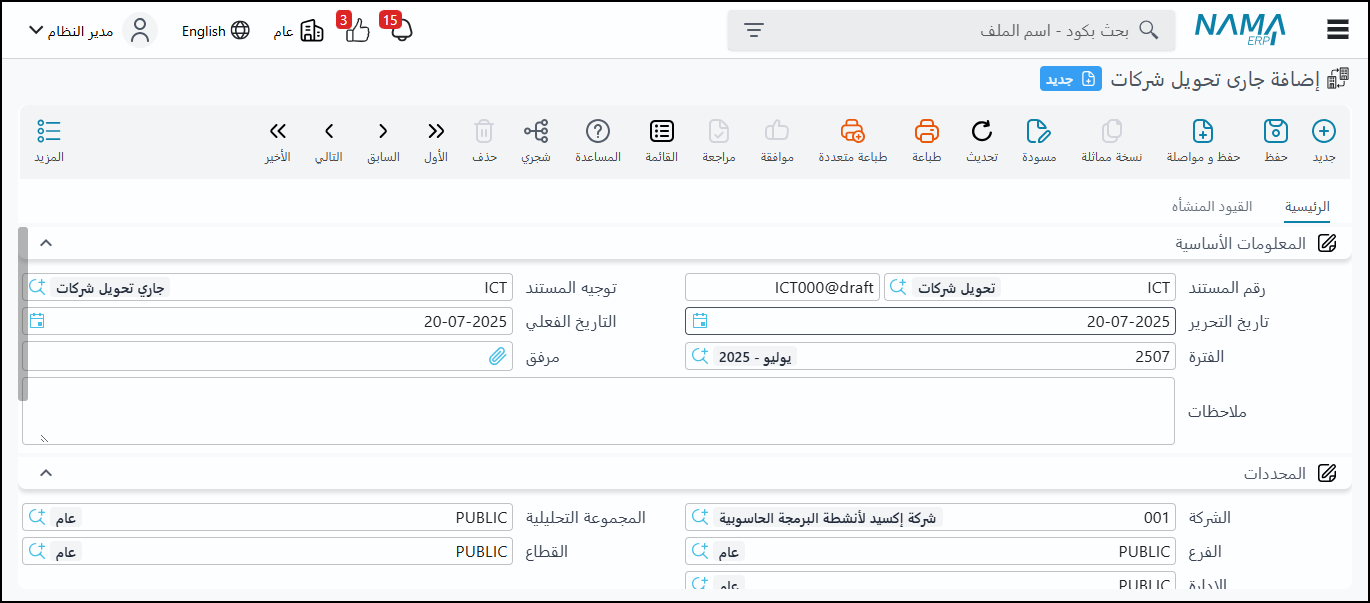Click the notifications bell icon
This screenshot has height=603, width=1370.
coord(401,31)
